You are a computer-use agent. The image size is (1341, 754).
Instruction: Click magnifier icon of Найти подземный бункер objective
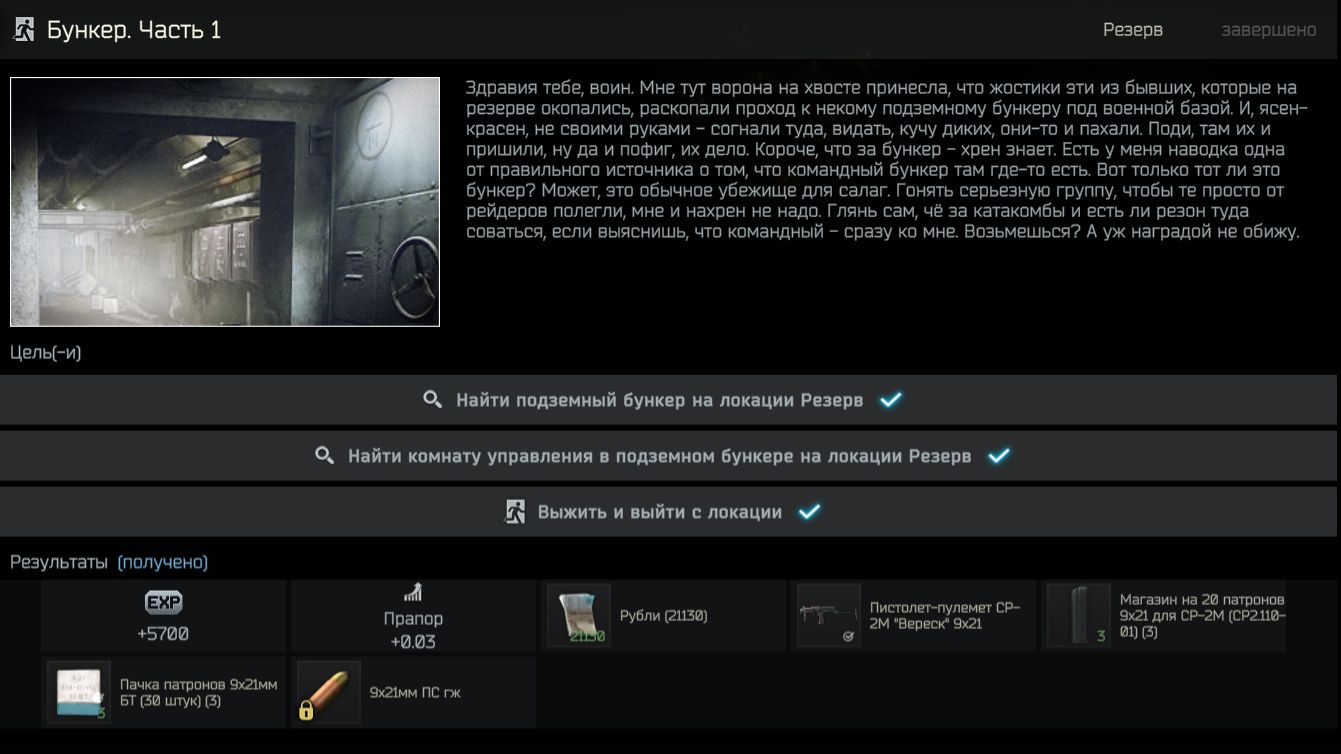point(432,400)
